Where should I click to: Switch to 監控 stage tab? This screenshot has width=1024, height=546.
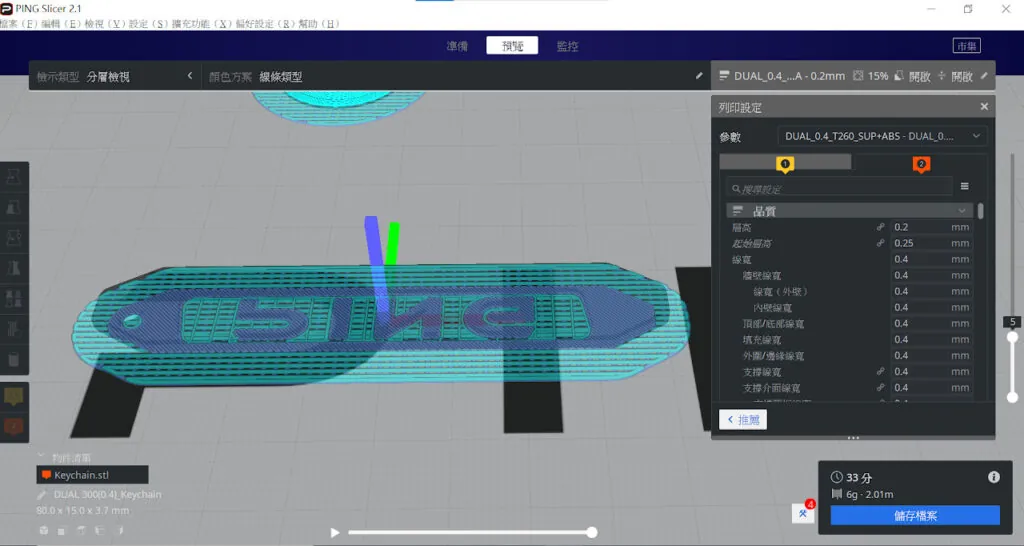tap(567, 46)
